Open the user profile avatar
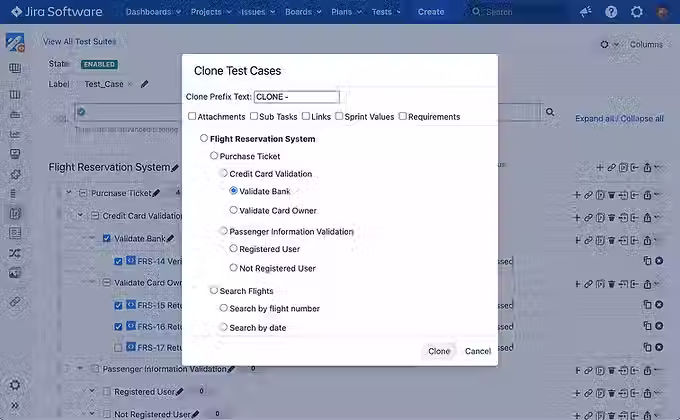The image size is (680, 420). coord(662,12)
